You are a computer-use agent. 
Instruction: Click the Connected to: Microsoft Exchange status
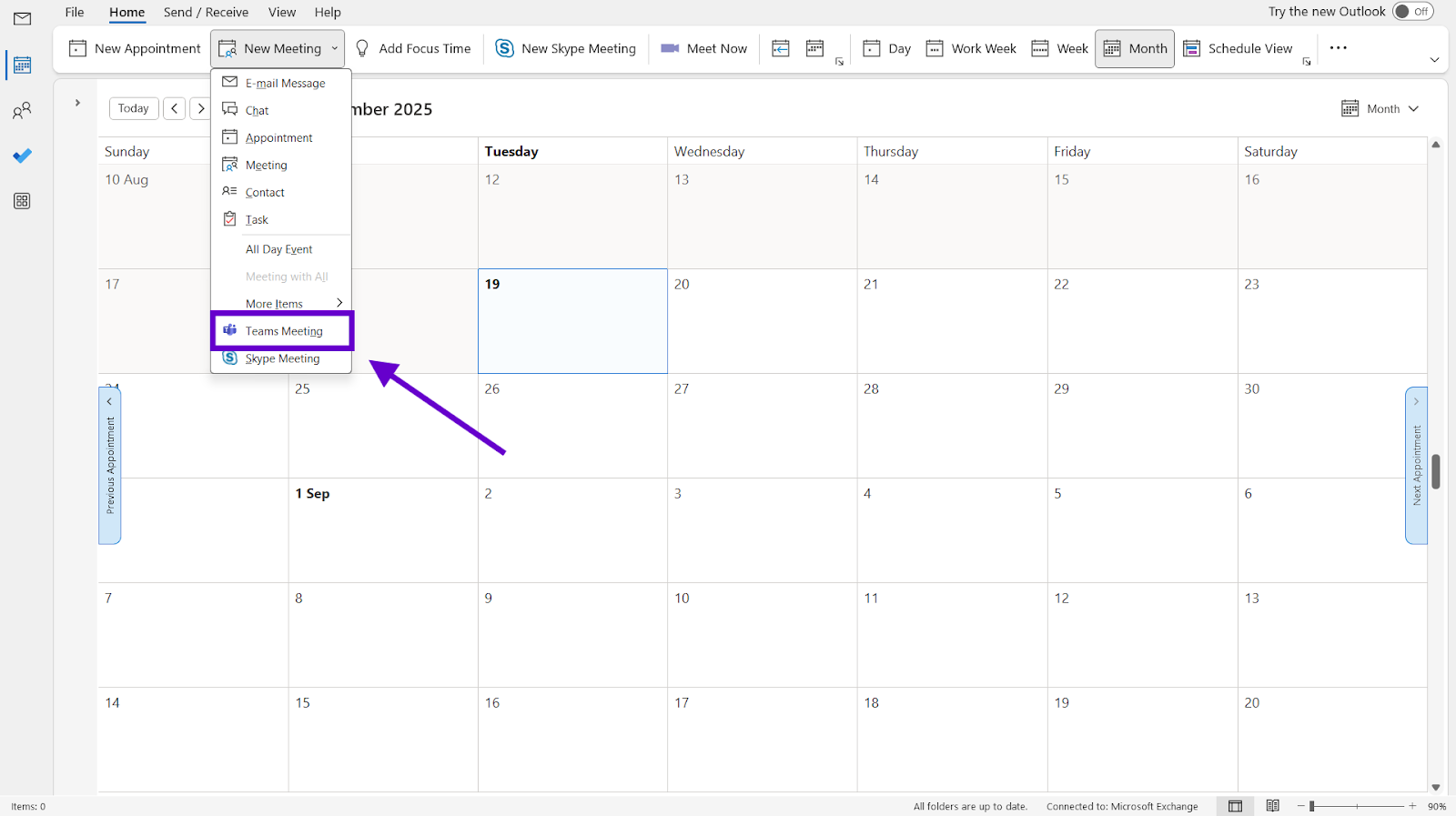tap(1122, 807)
